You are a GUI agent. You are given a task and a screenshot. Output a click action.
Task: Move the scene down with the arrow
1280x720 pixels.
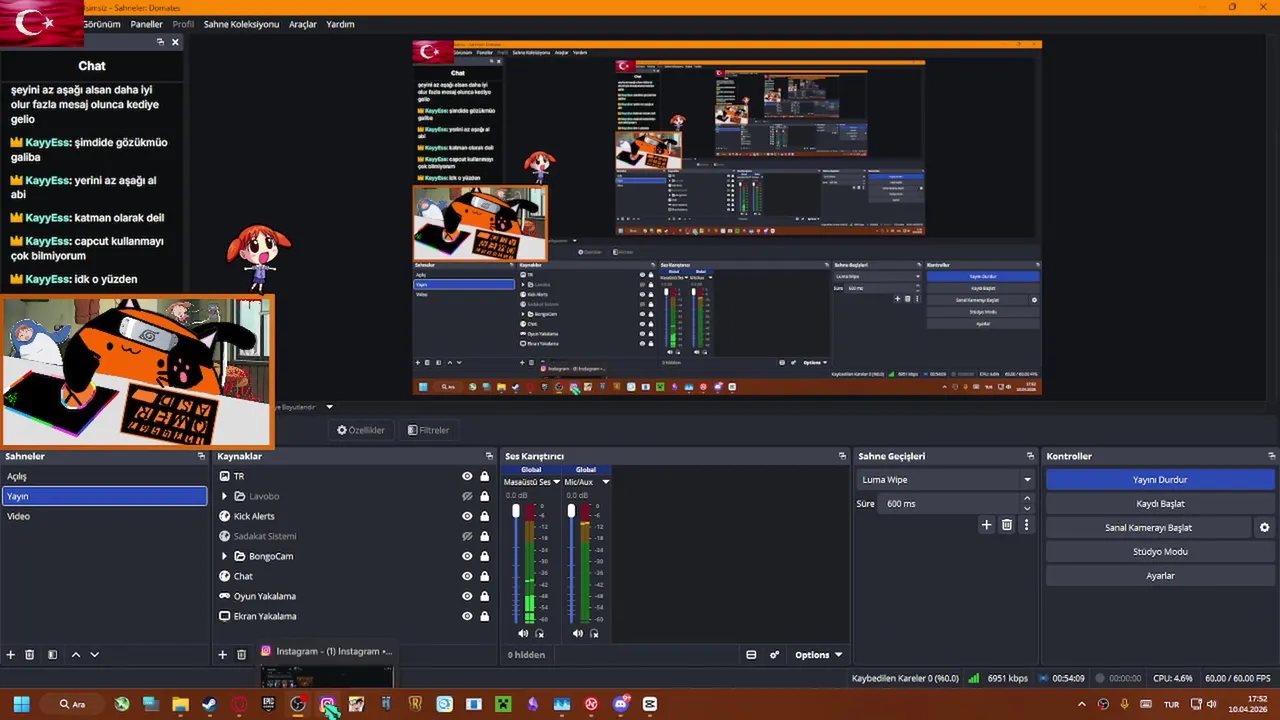pos(95,655)
